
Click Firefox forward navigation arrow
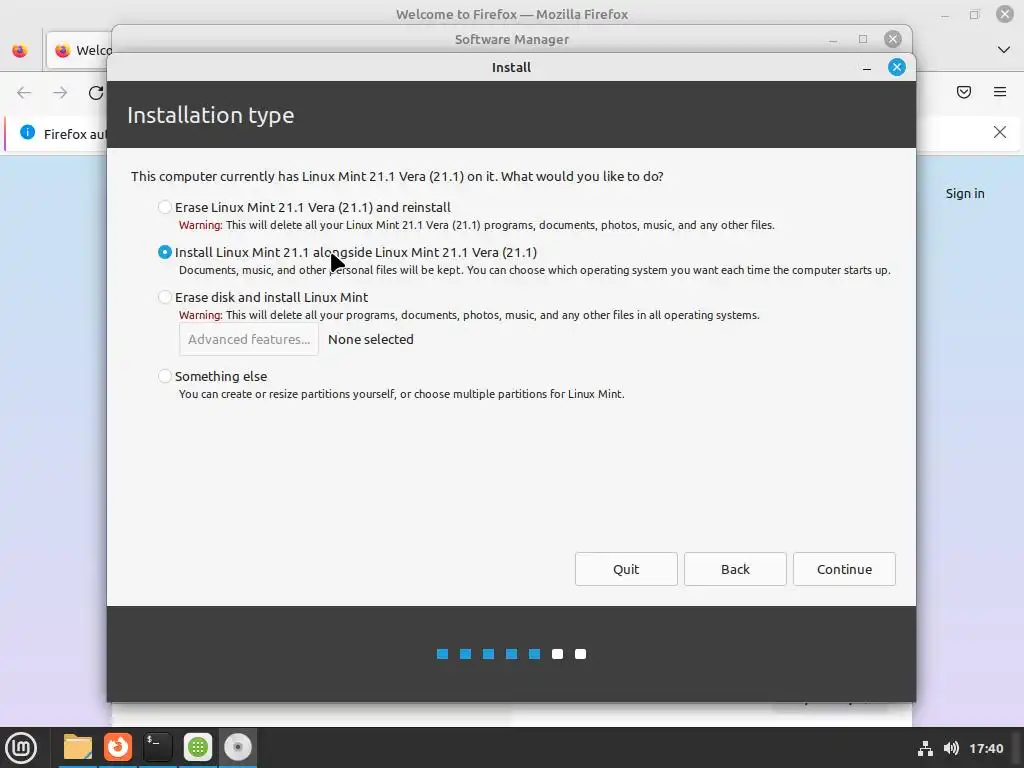tap(60, 93)
